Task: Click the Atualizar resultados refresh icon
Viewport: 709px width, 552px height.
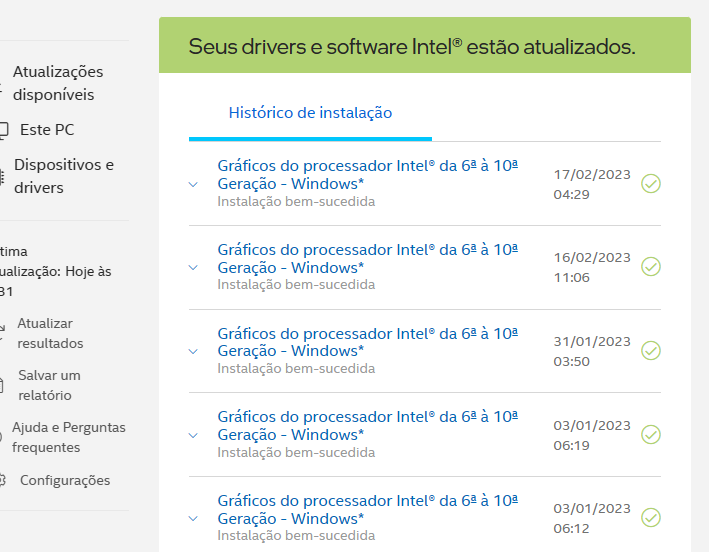Action: tap(2, 333)
